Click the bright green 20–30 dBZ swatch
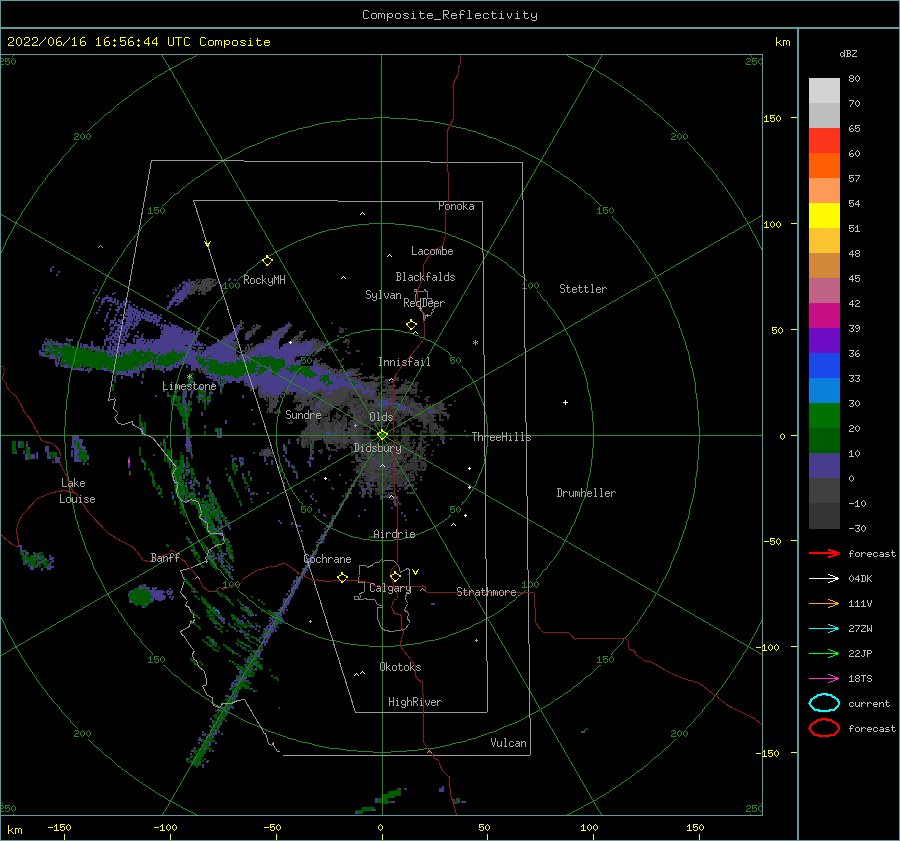This screenshot has width=900, height=841. [x=824, y=416]
